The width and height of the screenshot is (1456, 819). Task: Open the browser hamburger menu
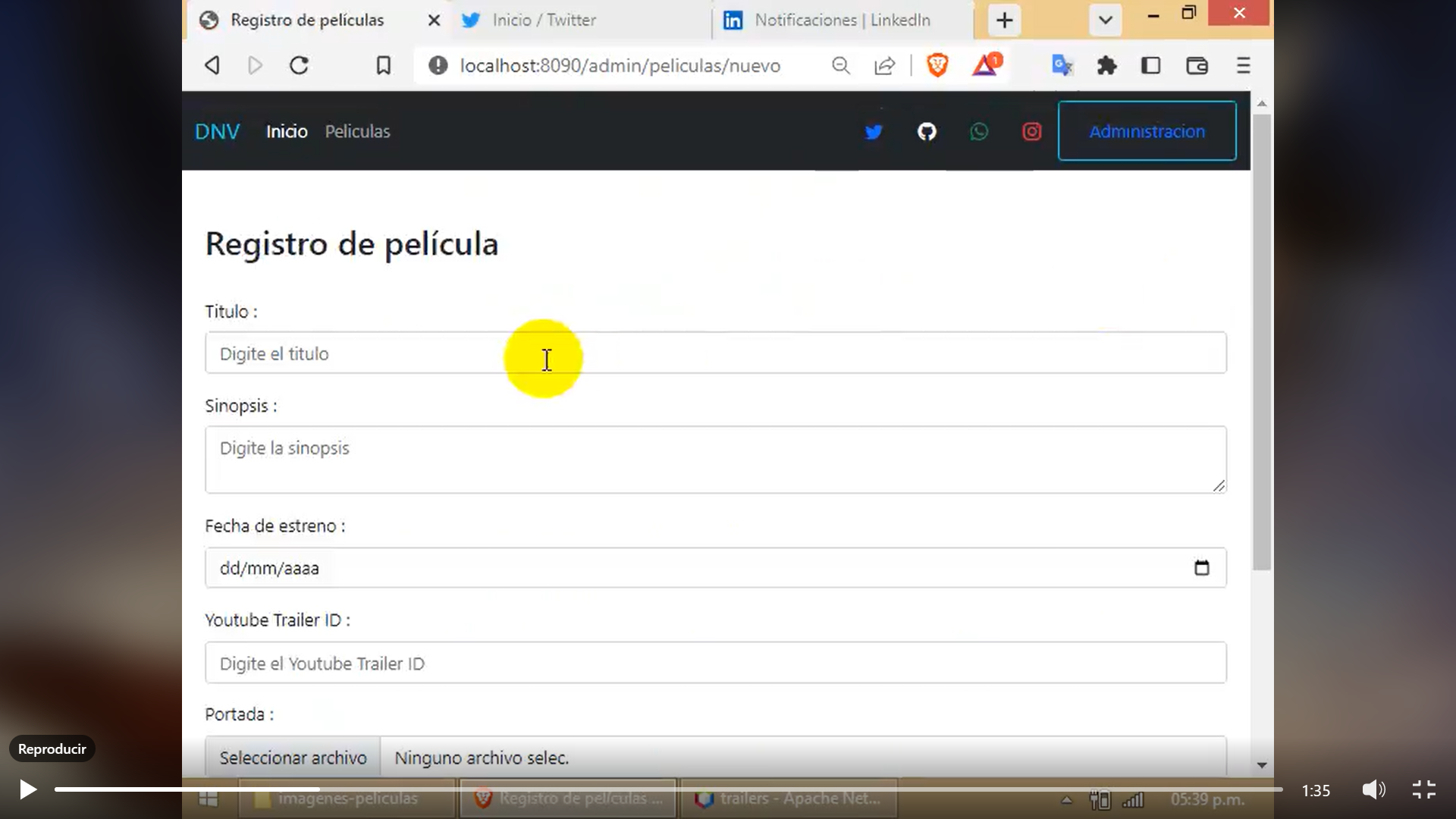coord(1242,65)
